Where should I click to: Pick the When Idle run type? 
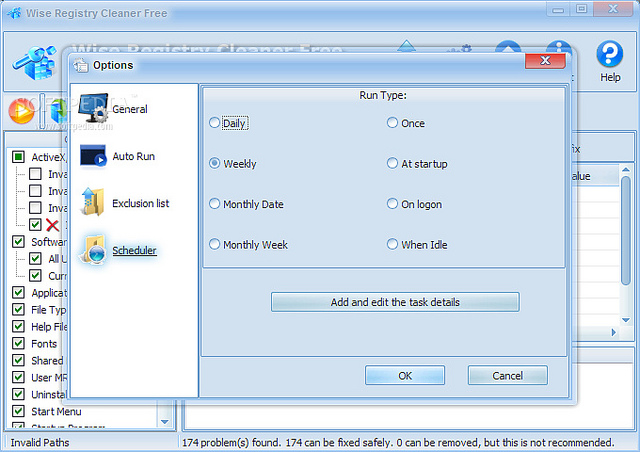click(393, 244)
